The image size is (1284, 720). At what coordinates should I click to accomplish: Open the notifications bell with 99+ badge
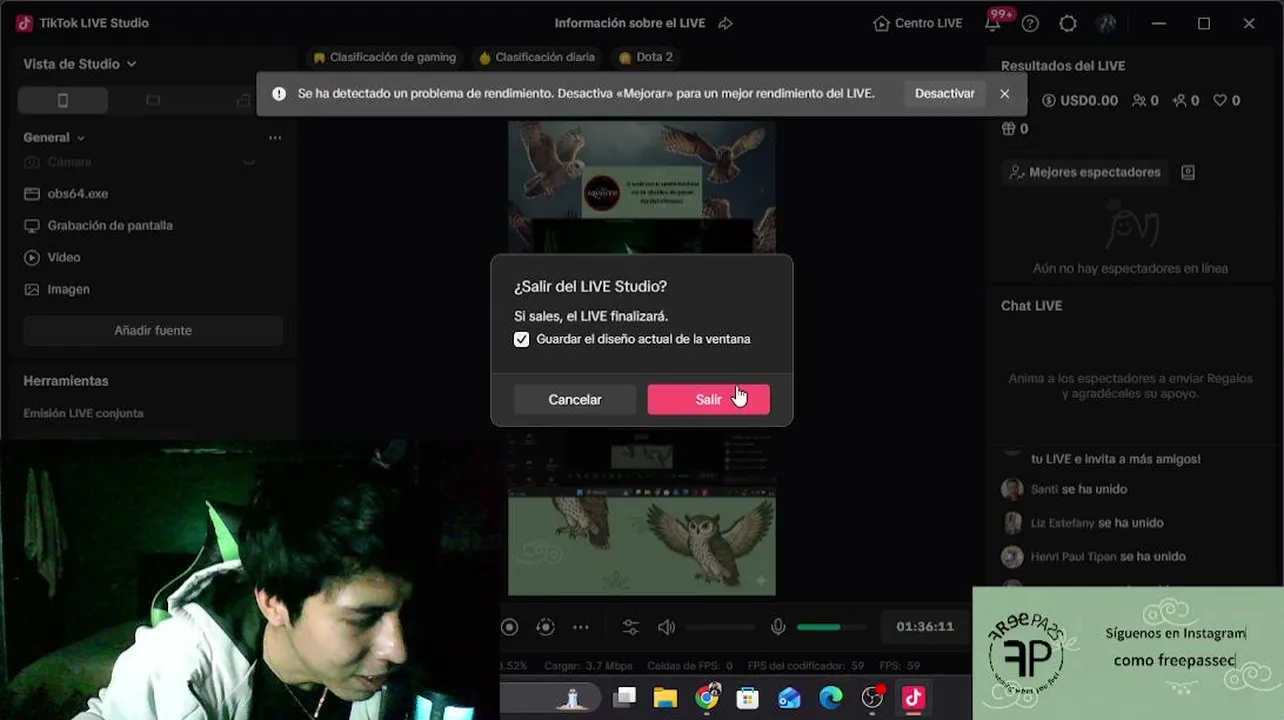(993, 23)
